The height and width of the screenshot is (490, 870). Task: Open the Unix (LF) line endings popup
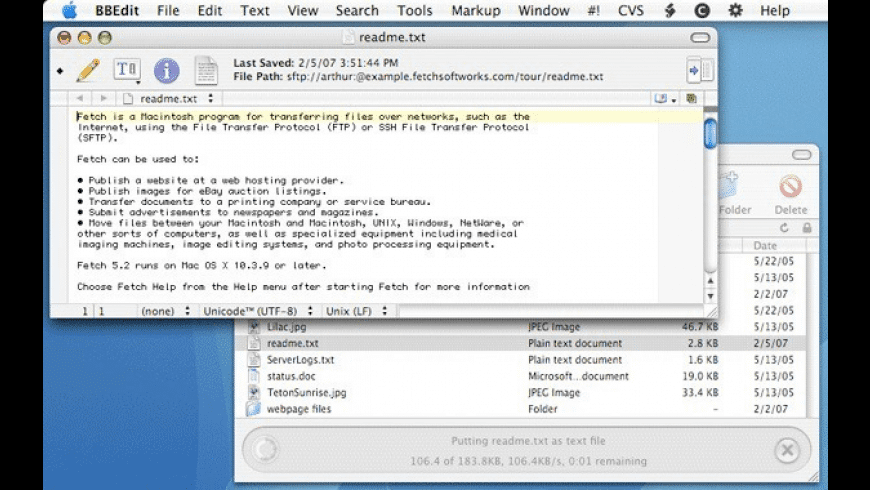[356, 311]
